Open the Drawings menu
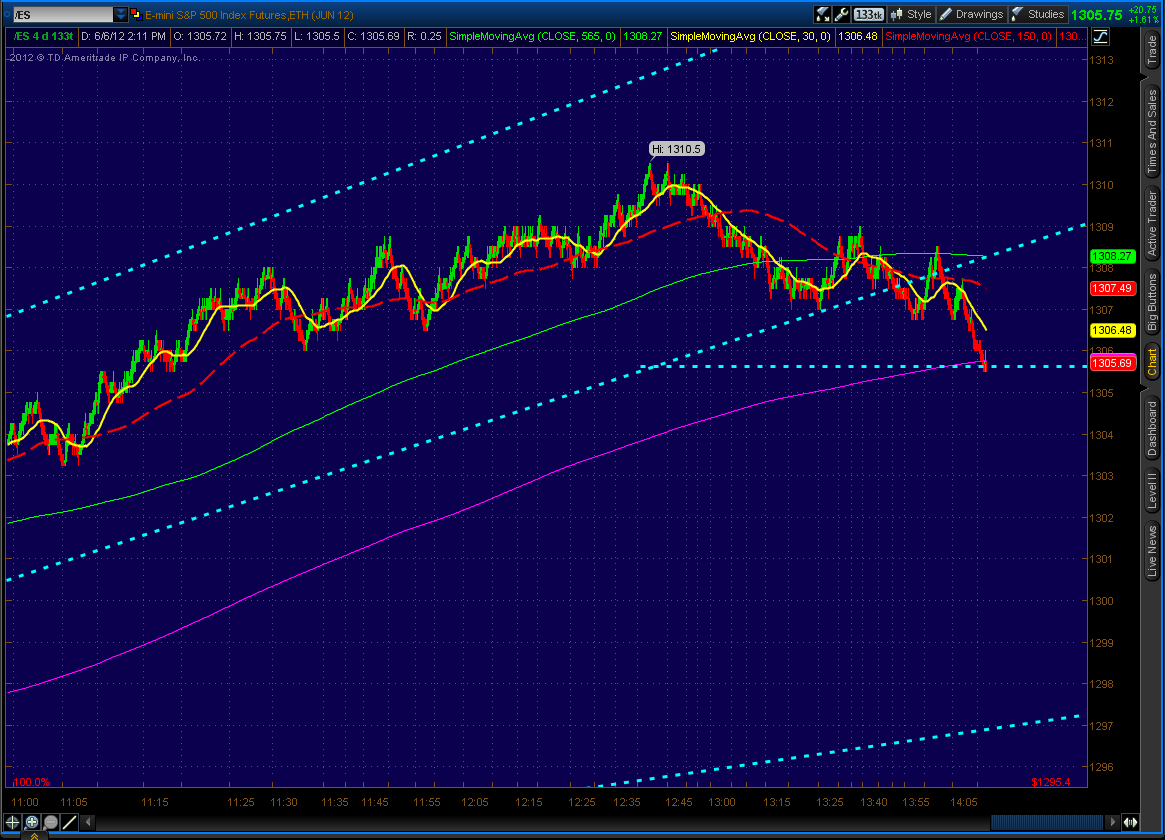Viewport: 1165px width, 840px height. [972, 14]
